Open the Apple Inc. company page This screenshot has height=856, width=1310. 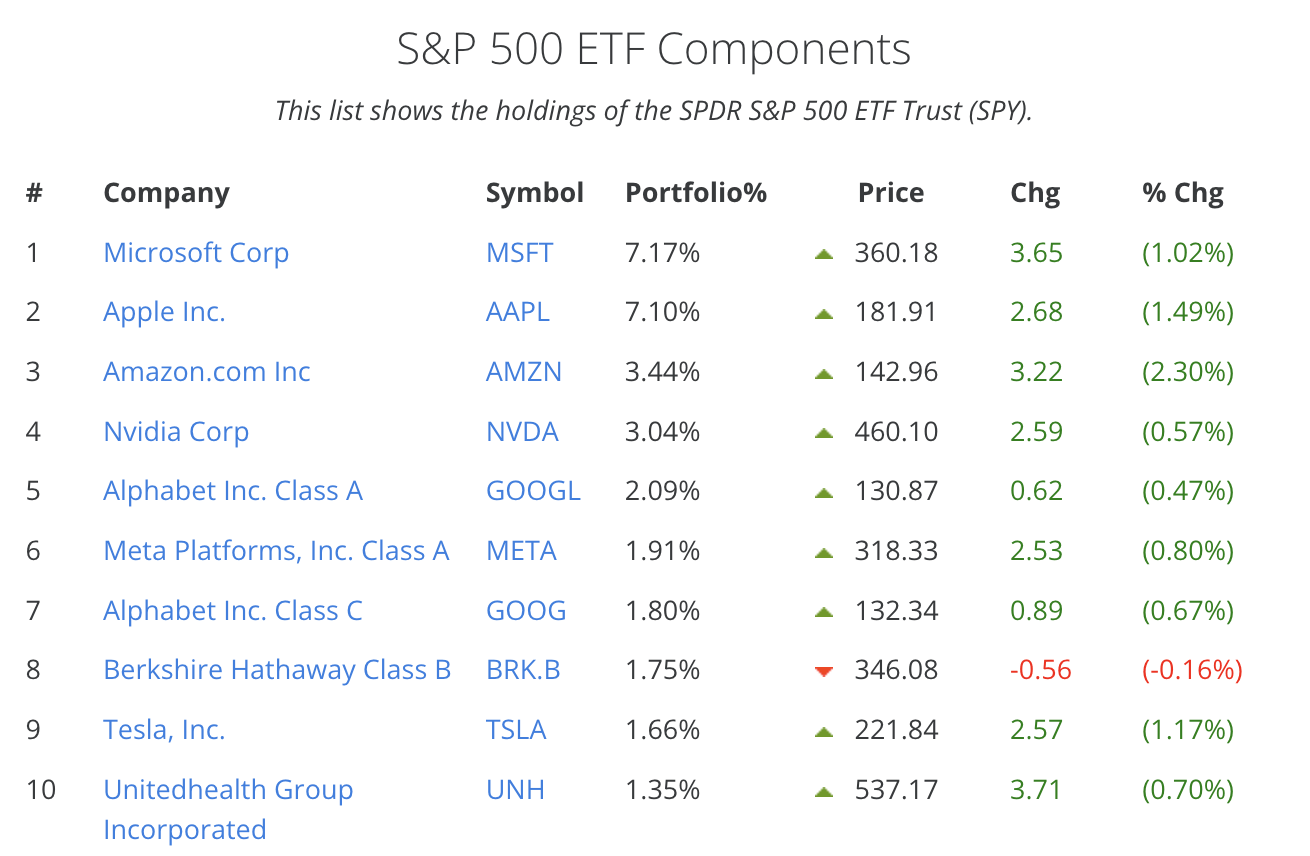[x=164, y=312]
